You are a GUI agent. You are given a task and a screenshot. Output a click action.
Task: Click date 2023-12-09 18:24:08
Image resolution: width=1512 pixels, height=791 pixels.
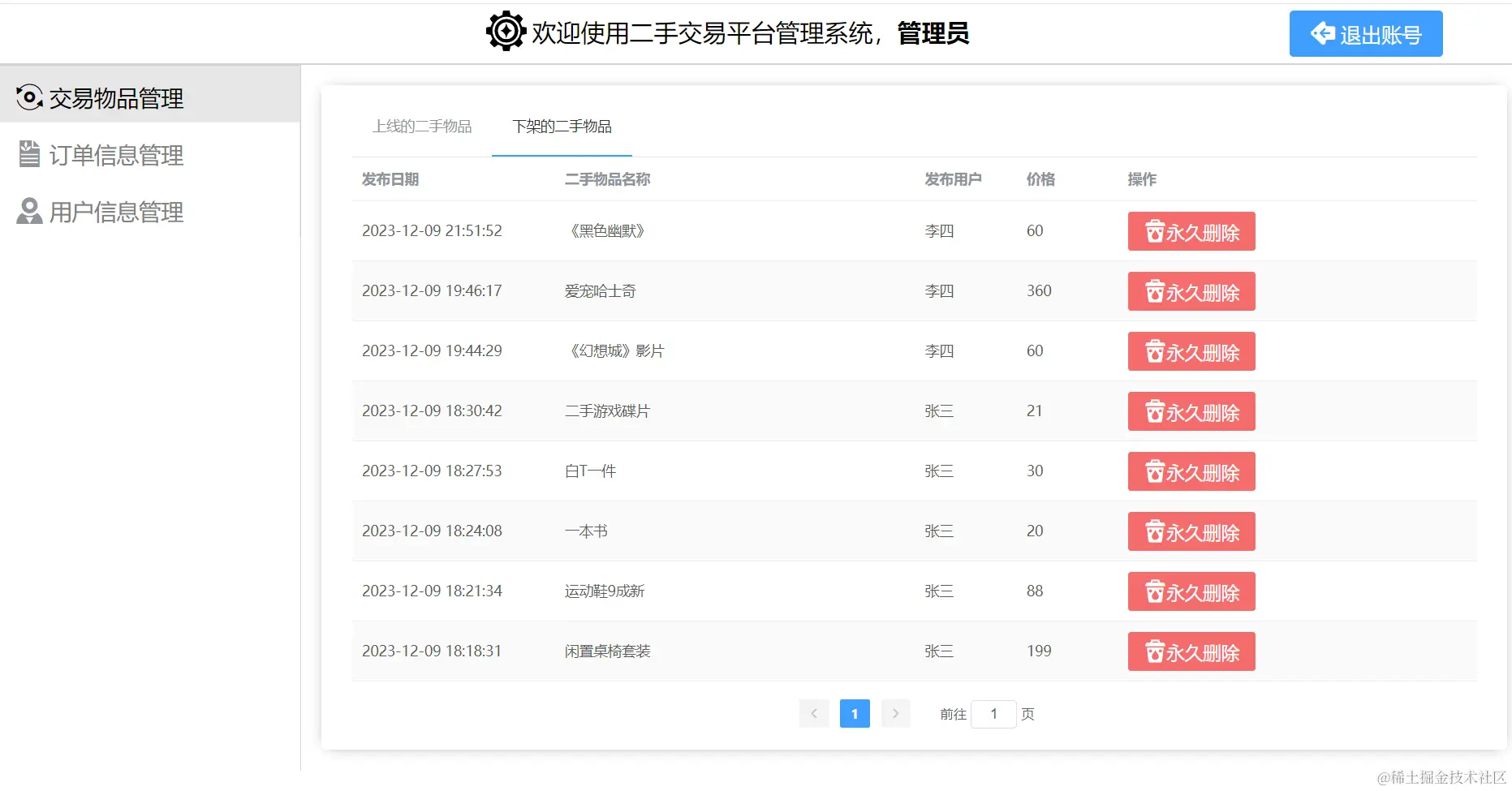432,531
